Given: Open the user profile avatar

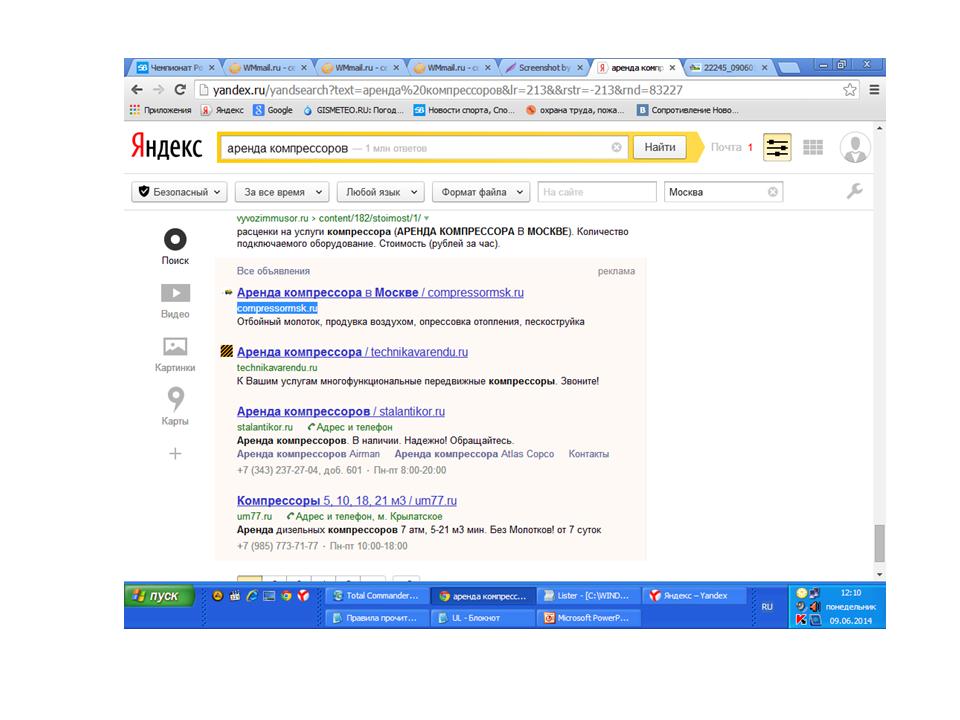Looking at the screenshot, I should (855, 147).
